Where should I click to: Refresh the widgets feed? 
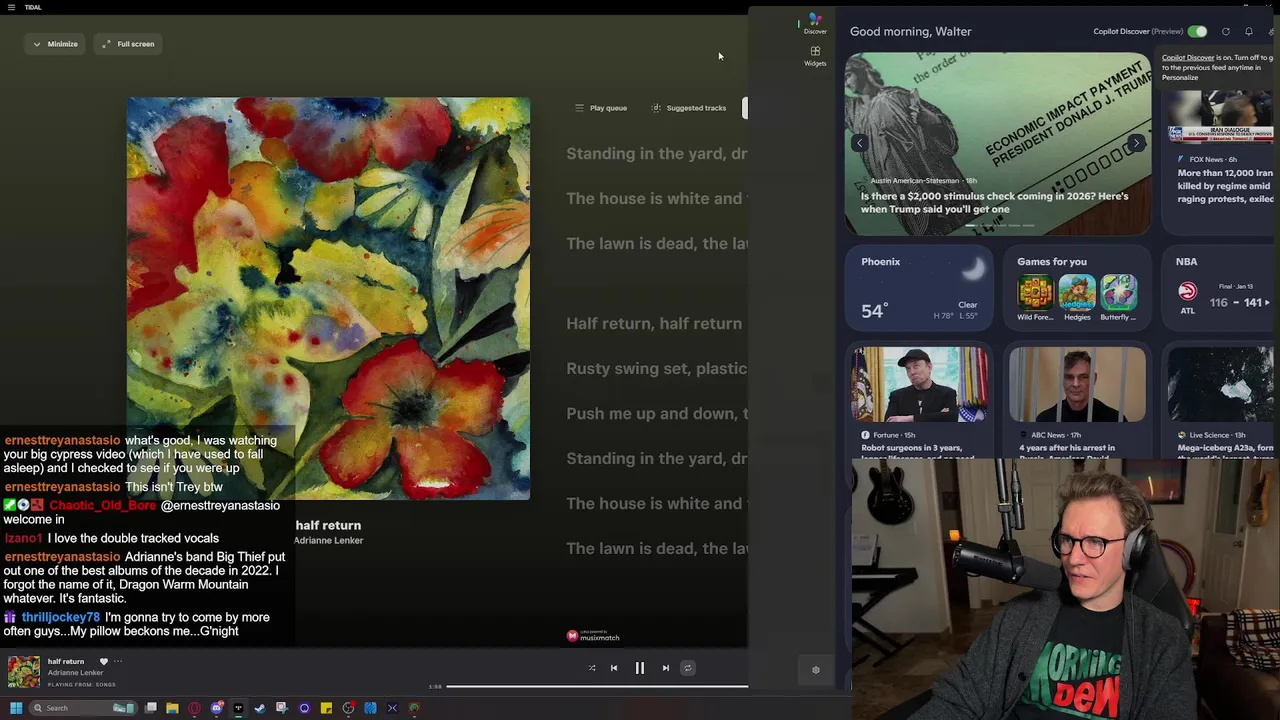click(x=1226, y=32)
